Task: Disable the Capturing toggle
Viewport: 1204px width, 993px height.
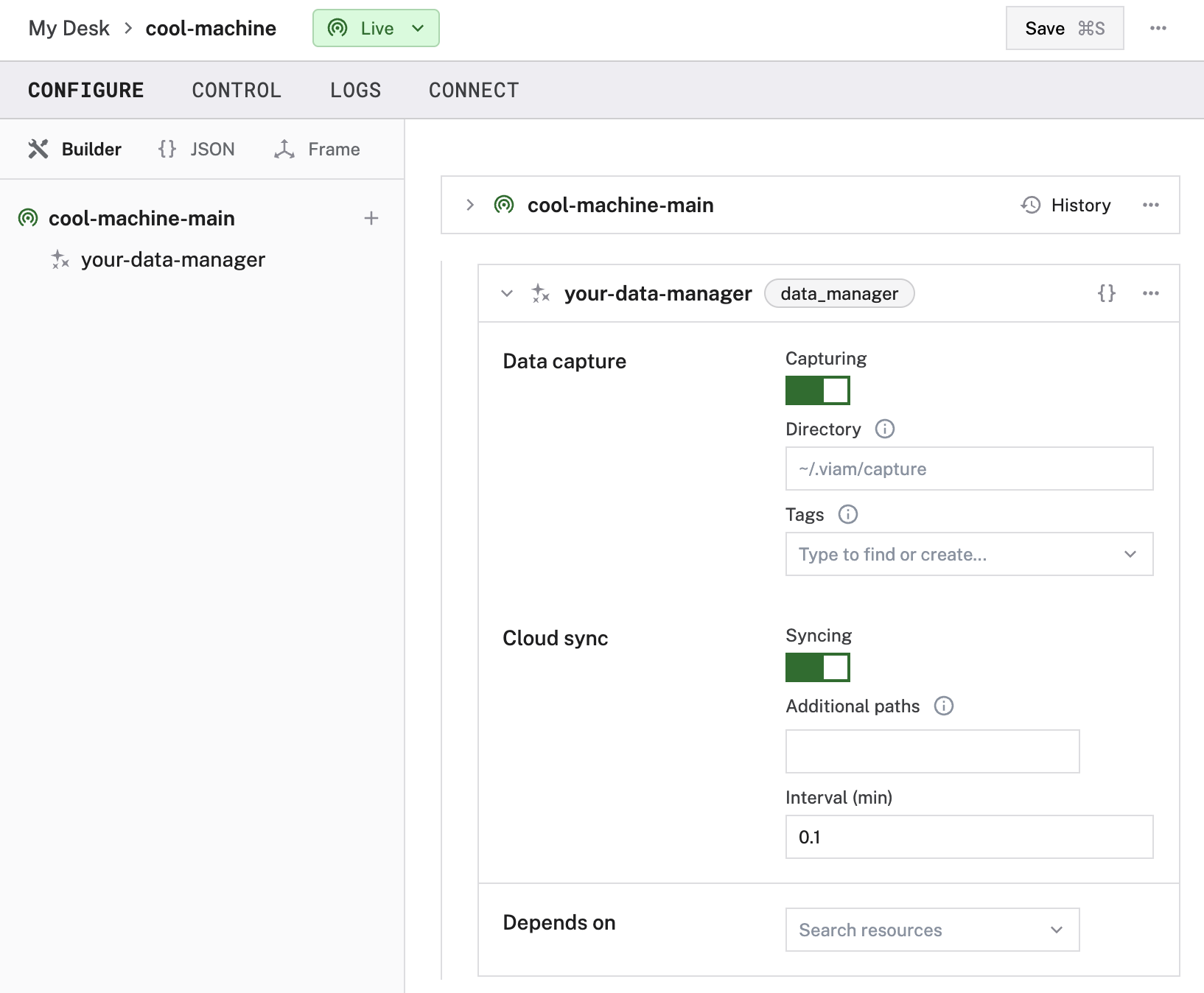Action: pos(817,390)
